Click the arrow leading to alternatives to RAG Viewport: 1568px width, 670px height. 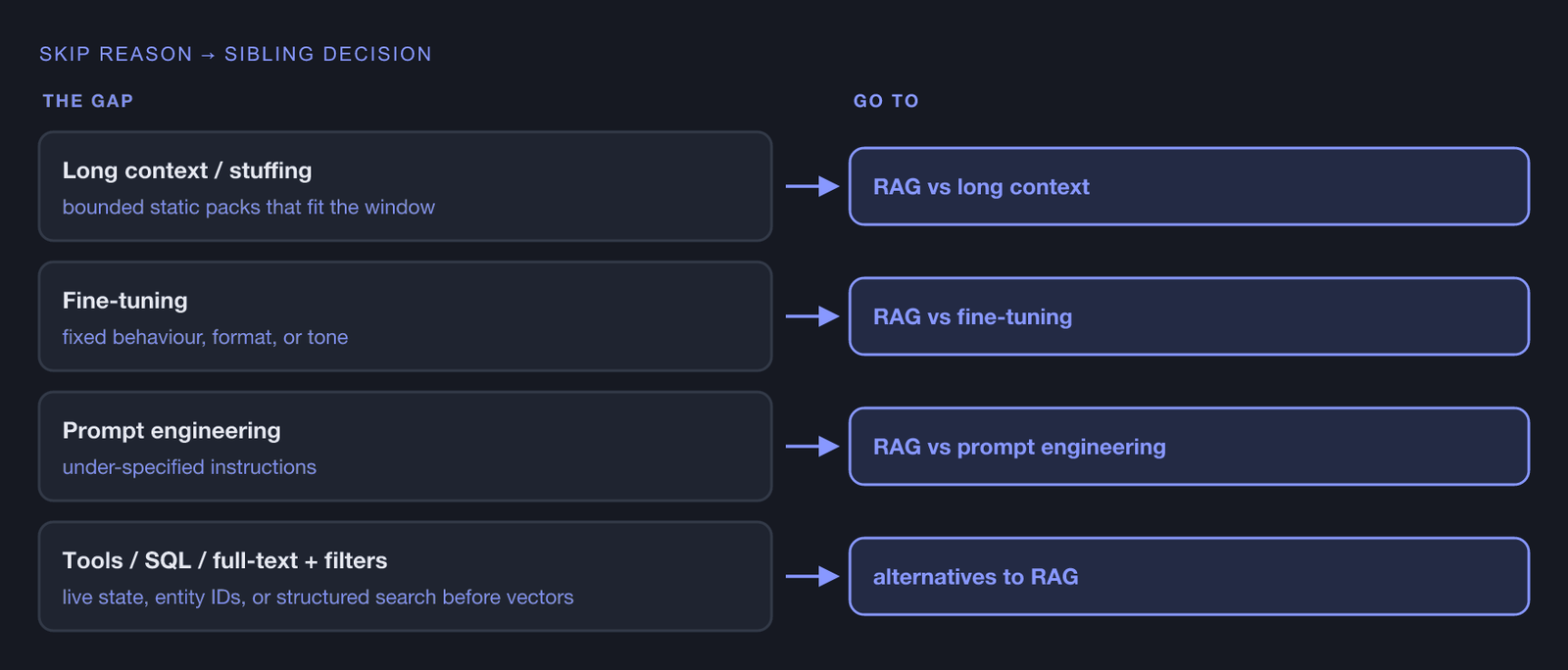coord(812,577)
